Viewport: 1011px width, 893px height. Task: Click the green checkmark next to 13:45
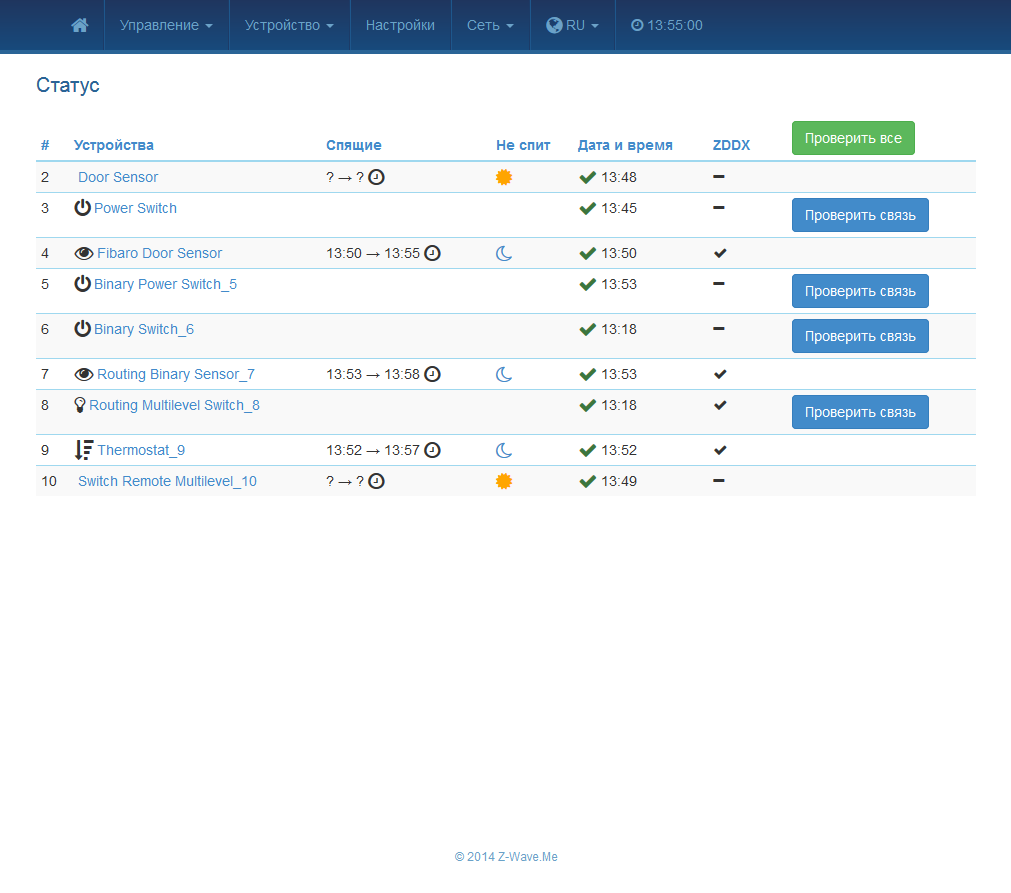[587, 208]
